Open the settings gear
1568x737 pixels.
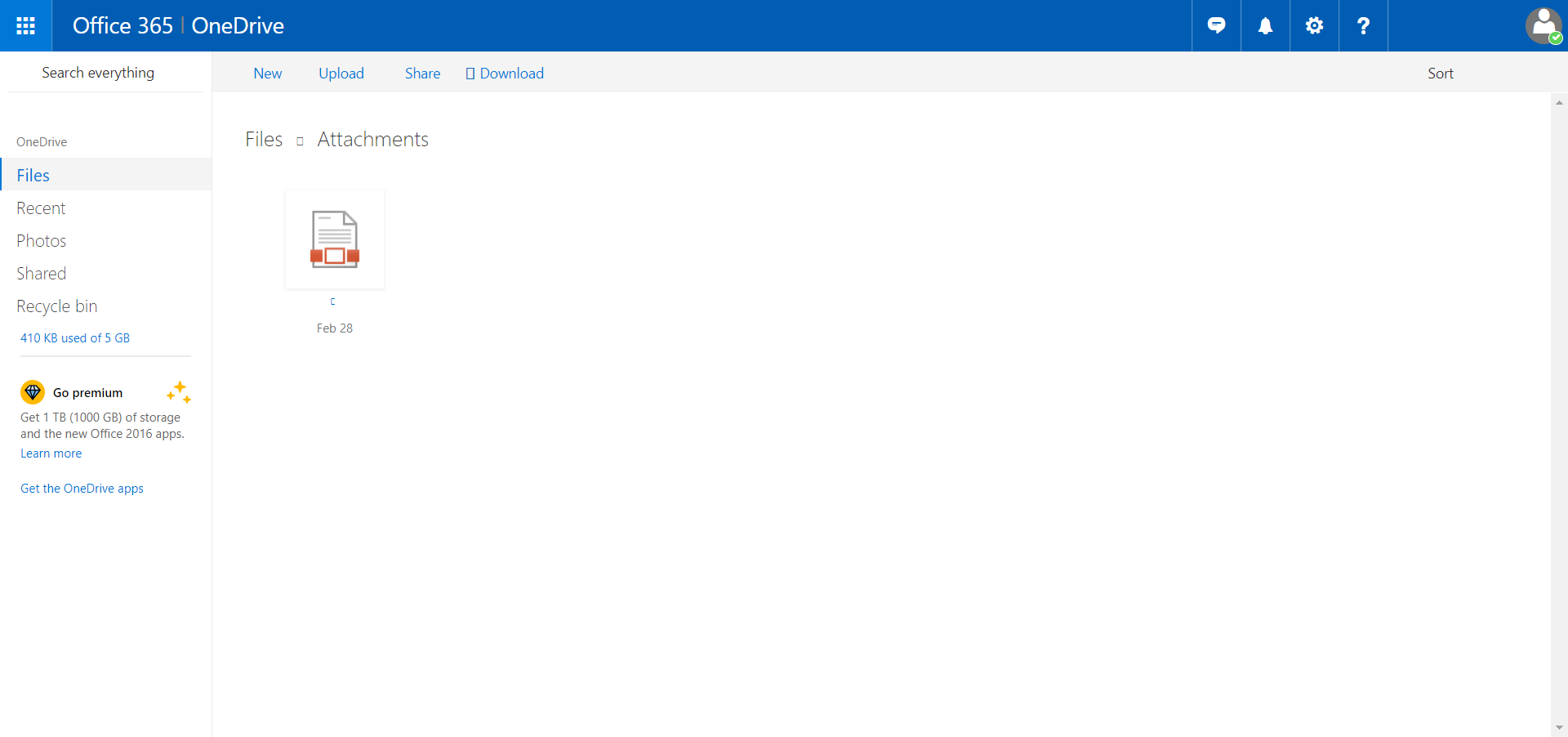(x=1314, y=25)
